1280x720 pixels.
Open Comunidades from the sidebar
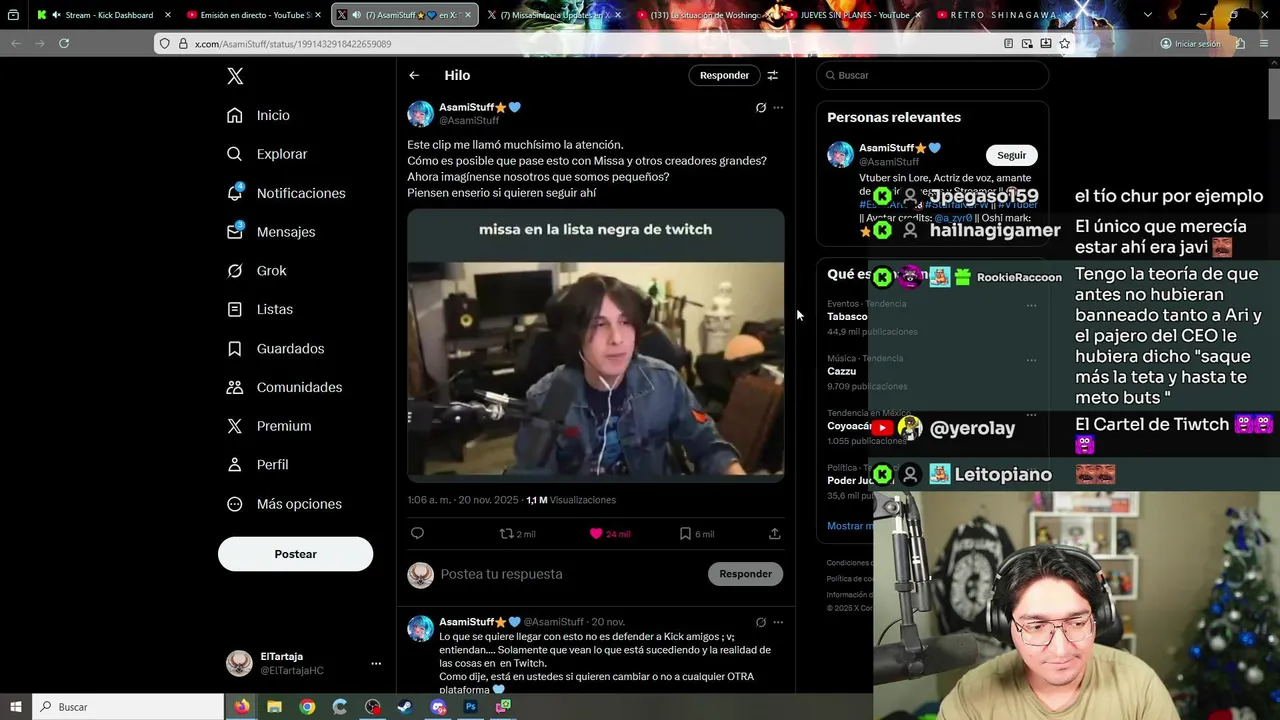pyautogui.click(x=284, y=387)
